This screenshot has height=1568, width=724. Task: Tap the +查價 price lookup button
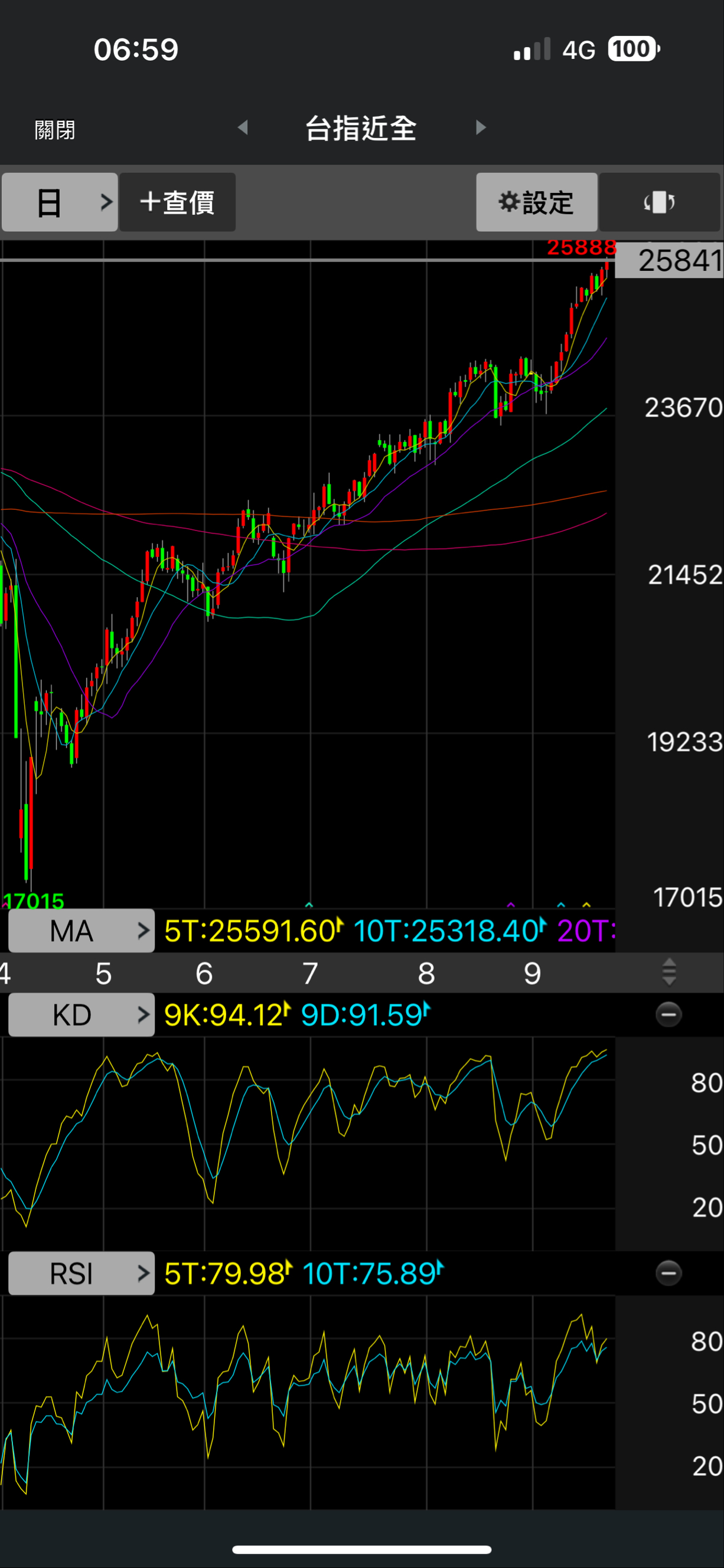pos(177,202)
